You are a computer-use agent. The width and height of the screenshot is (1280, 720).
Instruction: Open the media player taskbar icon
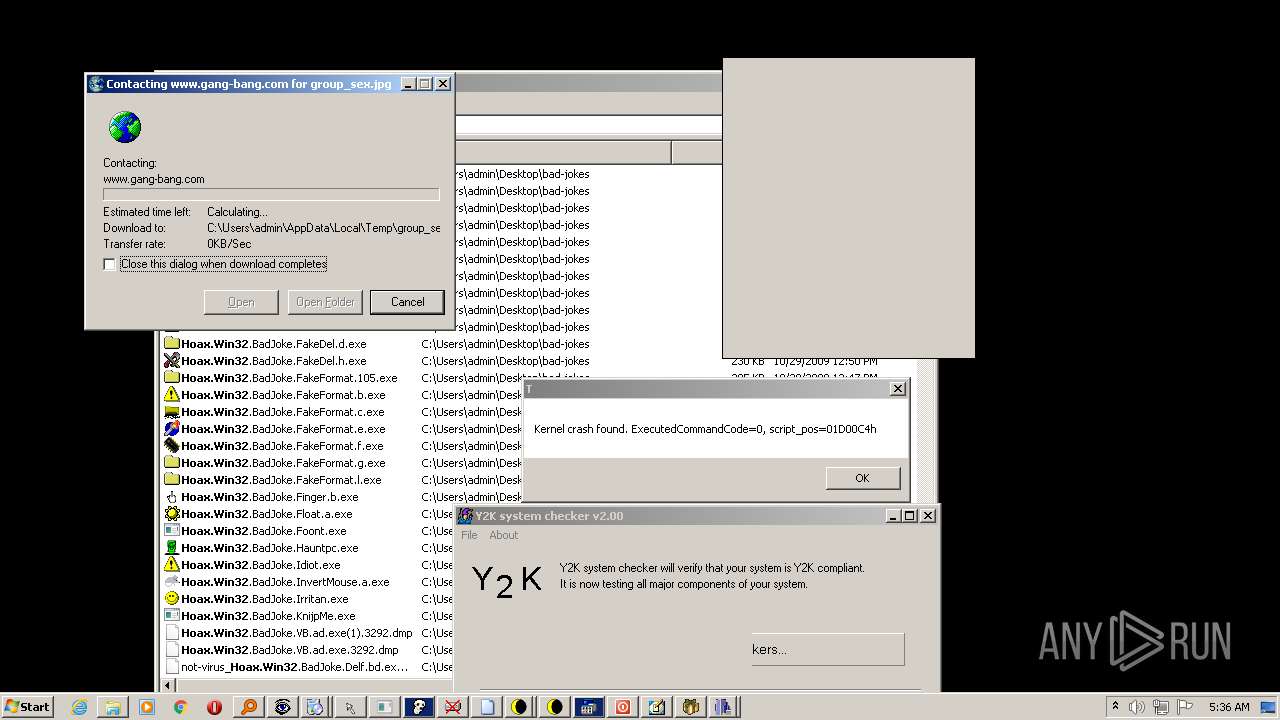click(x=147, y=707)
